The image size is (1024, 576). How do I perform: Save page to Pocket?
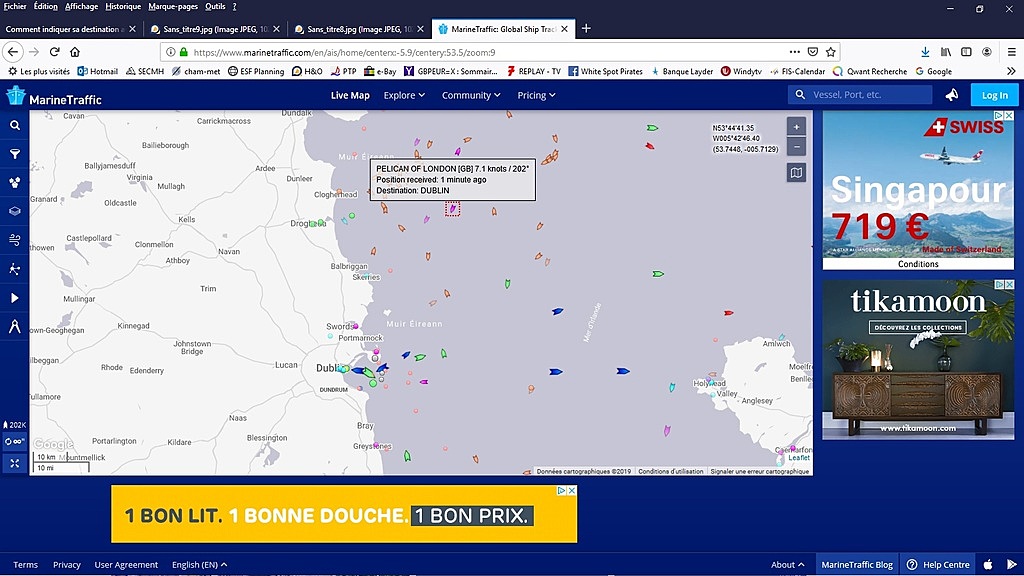(812, 52)
